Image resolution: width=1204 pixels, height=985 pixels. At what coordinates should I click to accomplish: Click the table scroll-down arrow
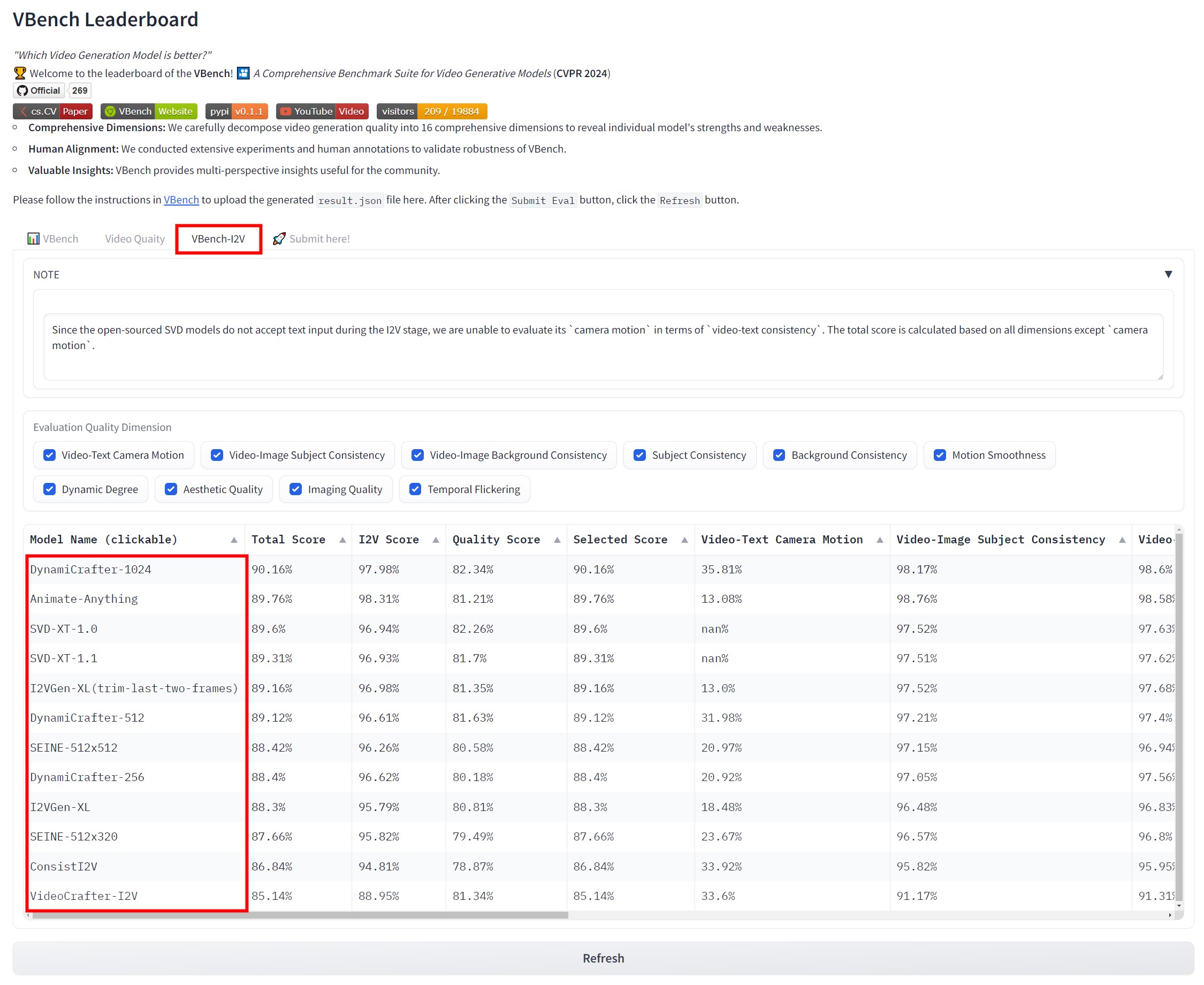pyautogui.click(x=1179, y=906)
